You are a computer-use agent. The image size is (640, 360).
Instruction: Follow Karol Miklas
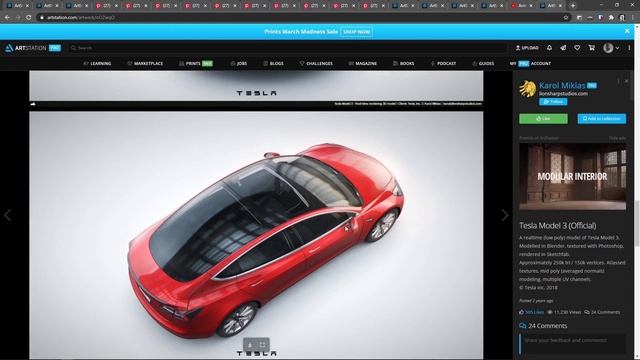(553, 102)
